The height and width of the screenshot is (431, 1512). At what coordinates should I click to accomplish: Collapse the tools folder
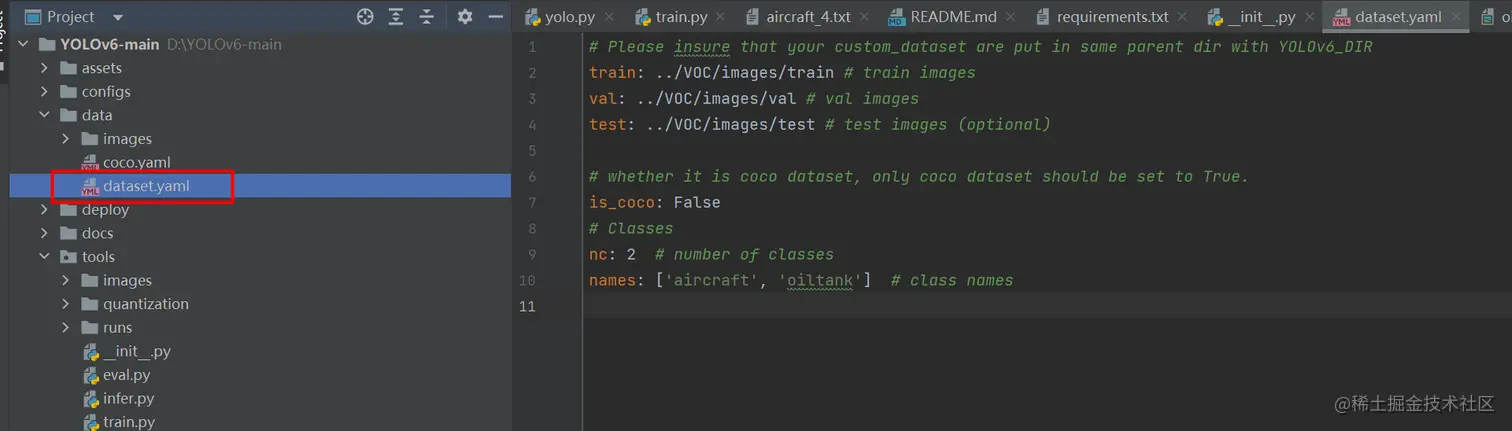44,257
